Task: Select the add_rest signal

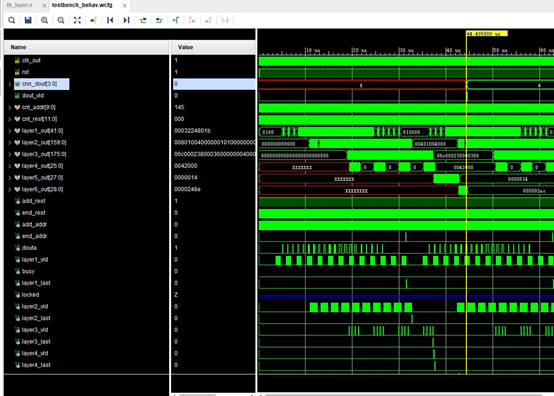Action: pyautogui.click(x=34, y=201)
